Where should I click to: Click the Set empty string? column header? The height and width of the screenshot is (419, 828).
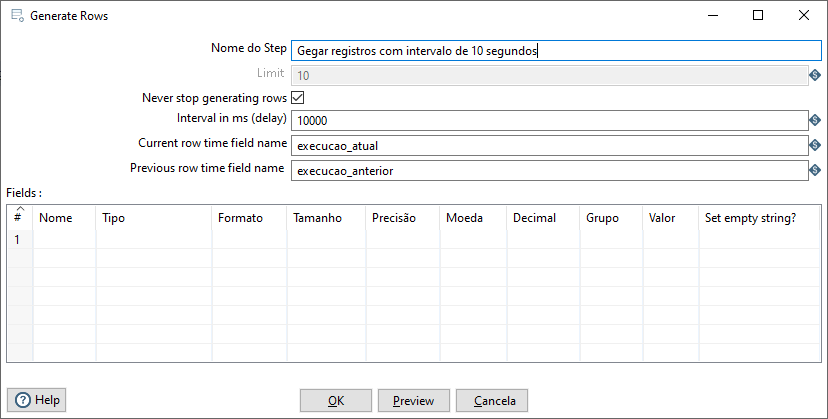coord(759,217)
